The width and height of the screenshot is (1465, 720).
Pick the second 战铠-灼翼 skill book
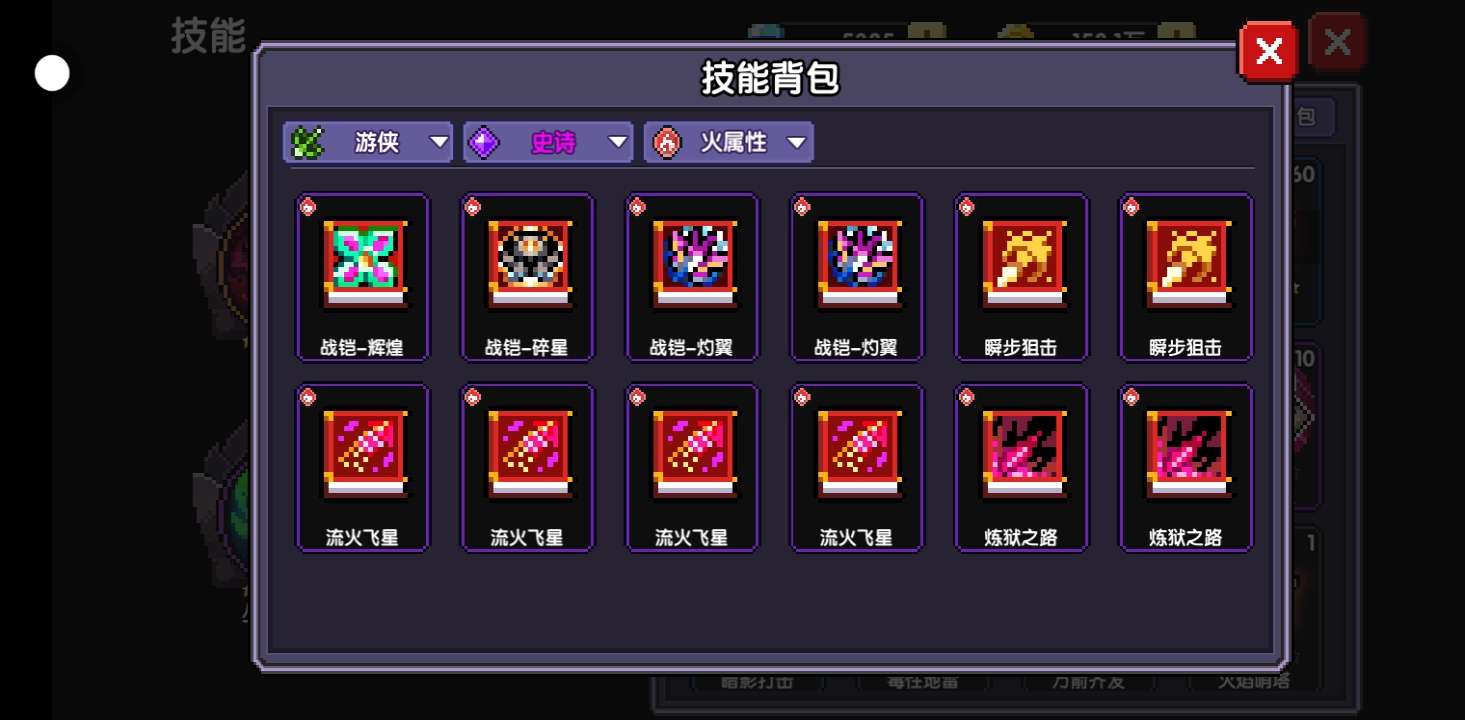857,277
